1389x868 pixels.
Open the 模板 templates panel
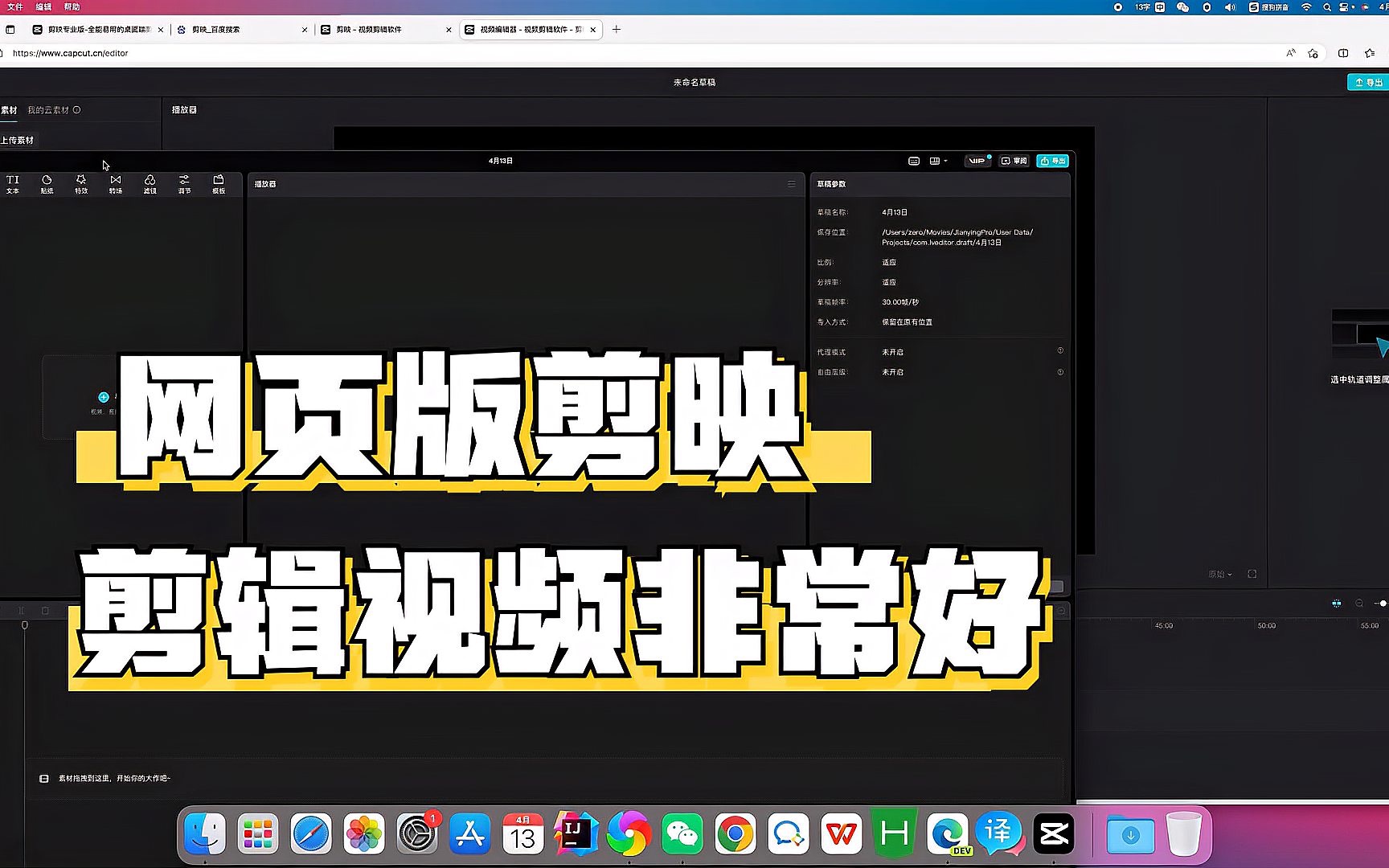click(219, 184)
